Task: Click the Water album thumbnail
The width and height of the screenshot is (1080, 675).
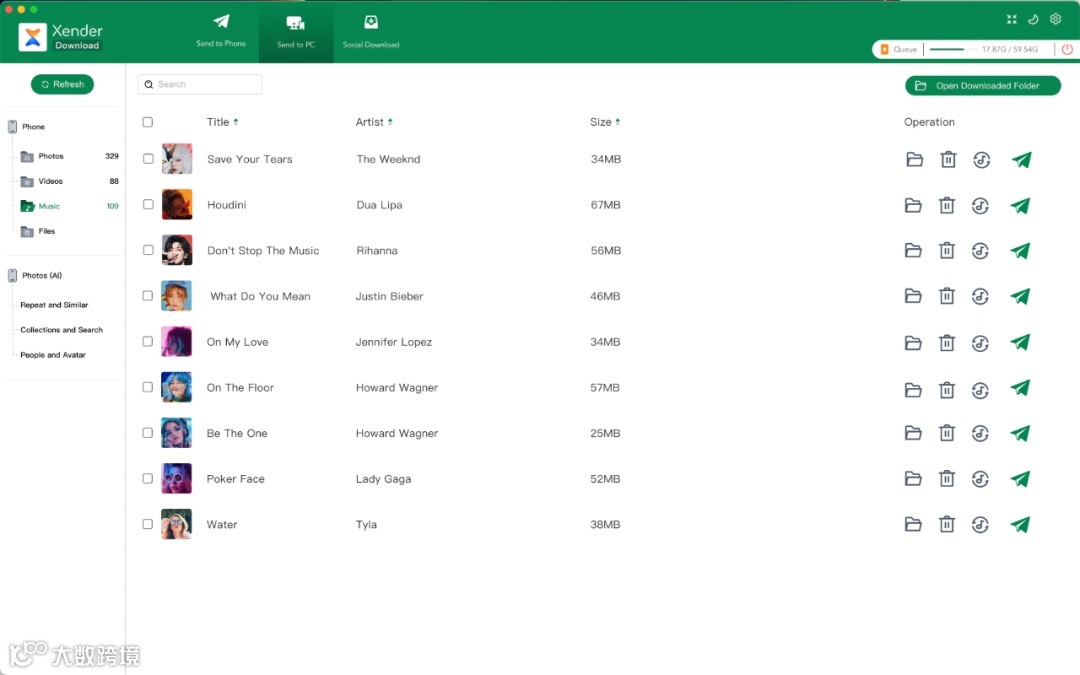Action: [176, 523]
